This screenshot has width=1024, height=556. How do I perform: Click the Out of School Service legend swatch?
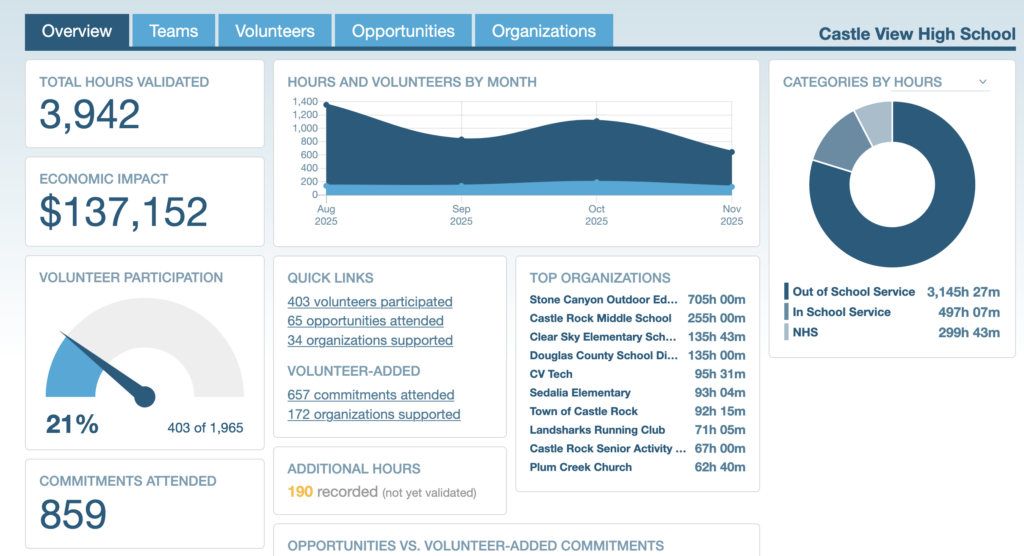click(786, 292)
